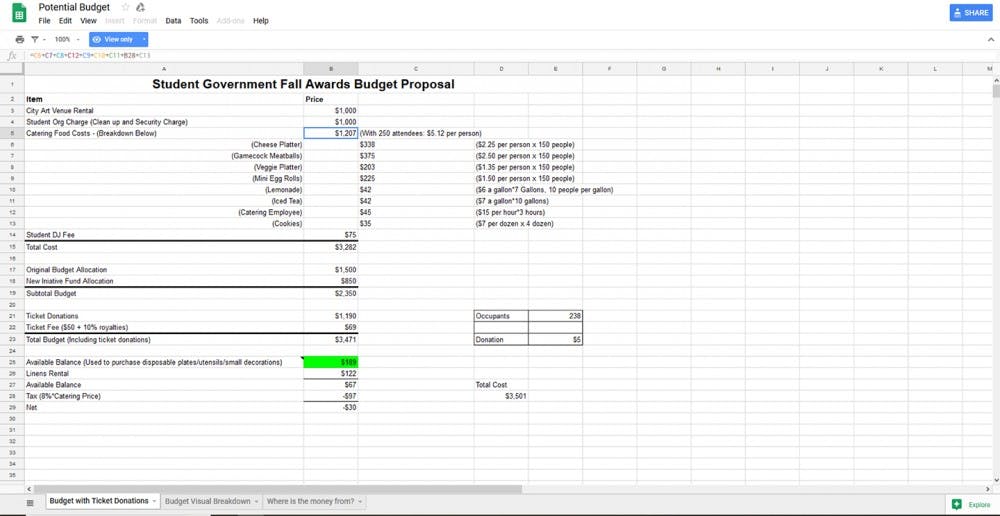Select City Art Venue Rental cell
1000x516 pixels.
164,110
